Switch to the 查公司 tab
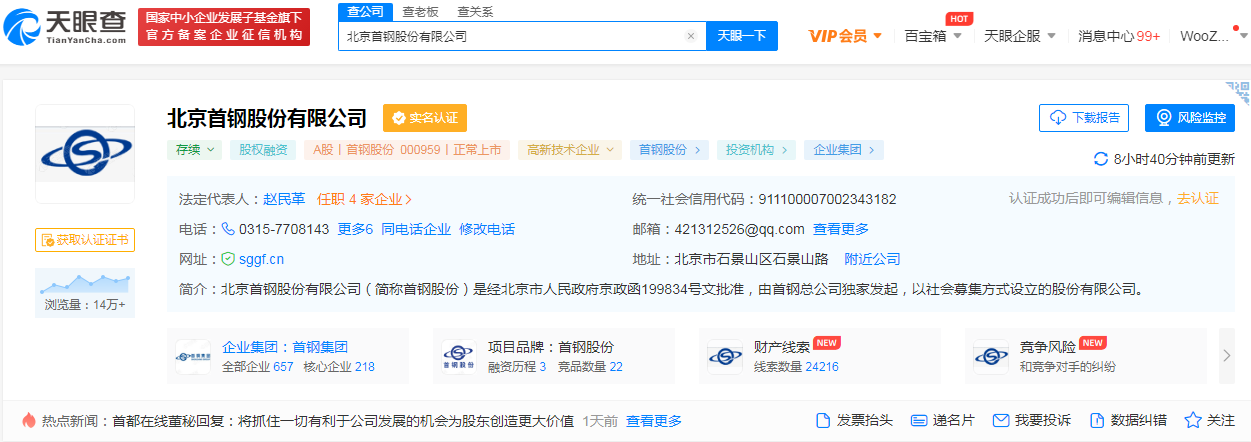1251x442 pixels. [365, 12]
